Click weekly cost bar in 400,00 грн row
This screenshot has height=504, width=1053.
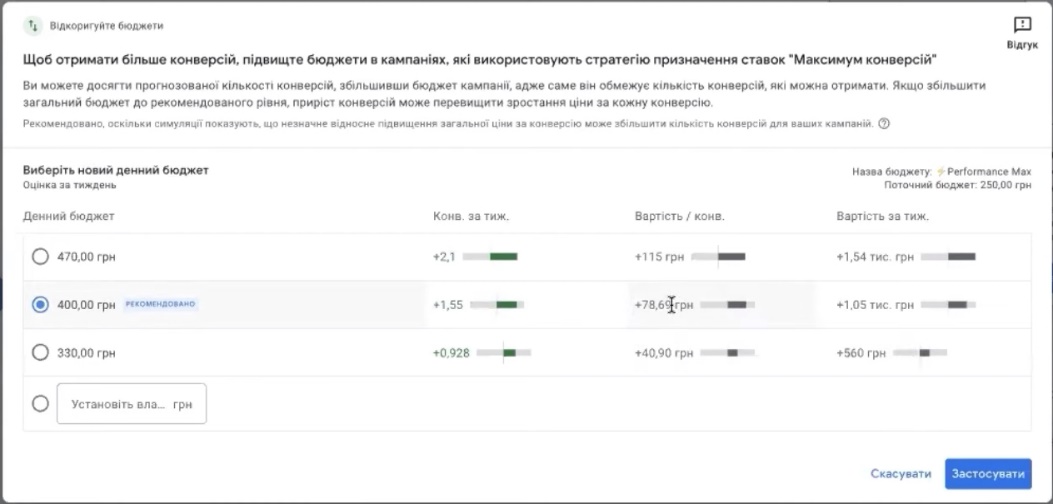[956, 305]
